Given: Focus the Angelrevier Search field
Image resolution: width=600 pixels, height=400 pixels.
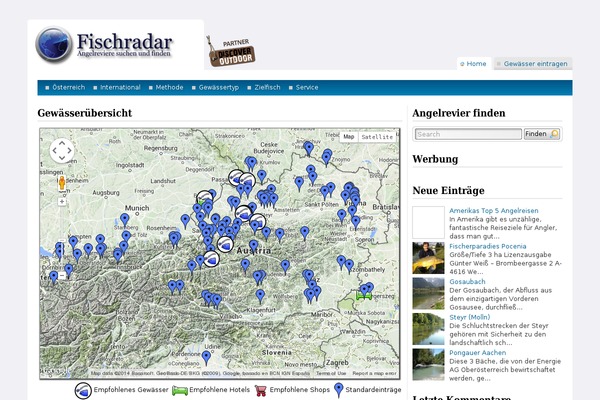Looking at the screenshot, I should pyautogui.click(x=468, y=134).
